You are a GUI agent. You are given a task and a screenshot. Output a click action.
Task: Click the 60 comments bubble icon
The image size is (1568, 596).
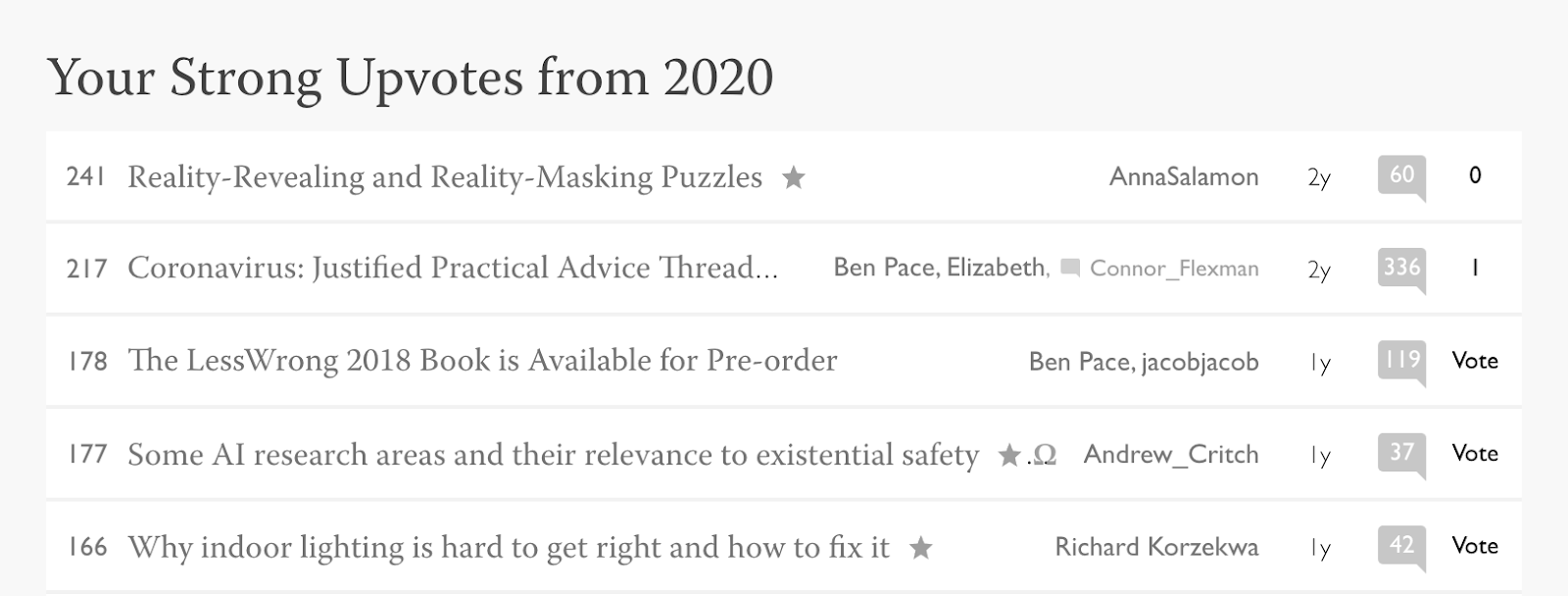[x=1401, y=177]
